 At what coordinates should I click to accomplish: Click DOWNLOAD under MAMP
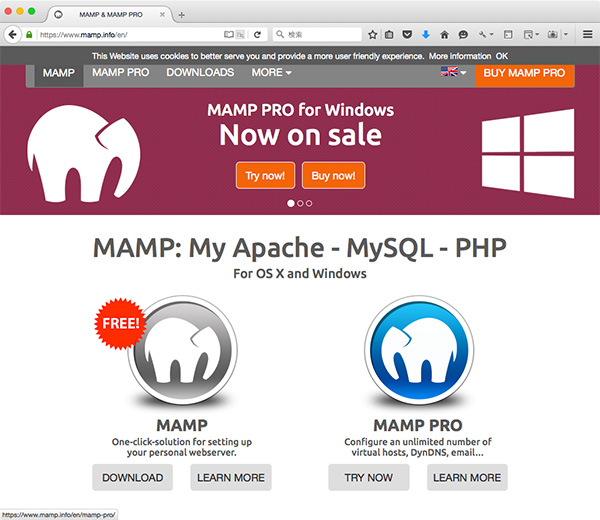coord(132,478)
